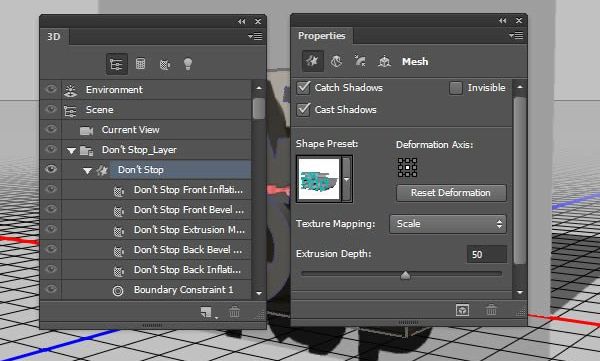
Task: Hide the Don't Stop_Layer group
Action: (51, 149)
